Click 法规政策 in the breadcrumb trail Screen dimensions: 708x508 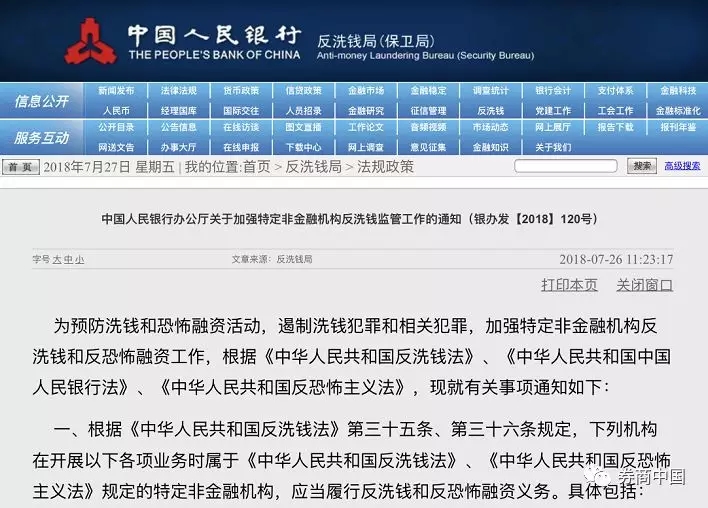385,167
